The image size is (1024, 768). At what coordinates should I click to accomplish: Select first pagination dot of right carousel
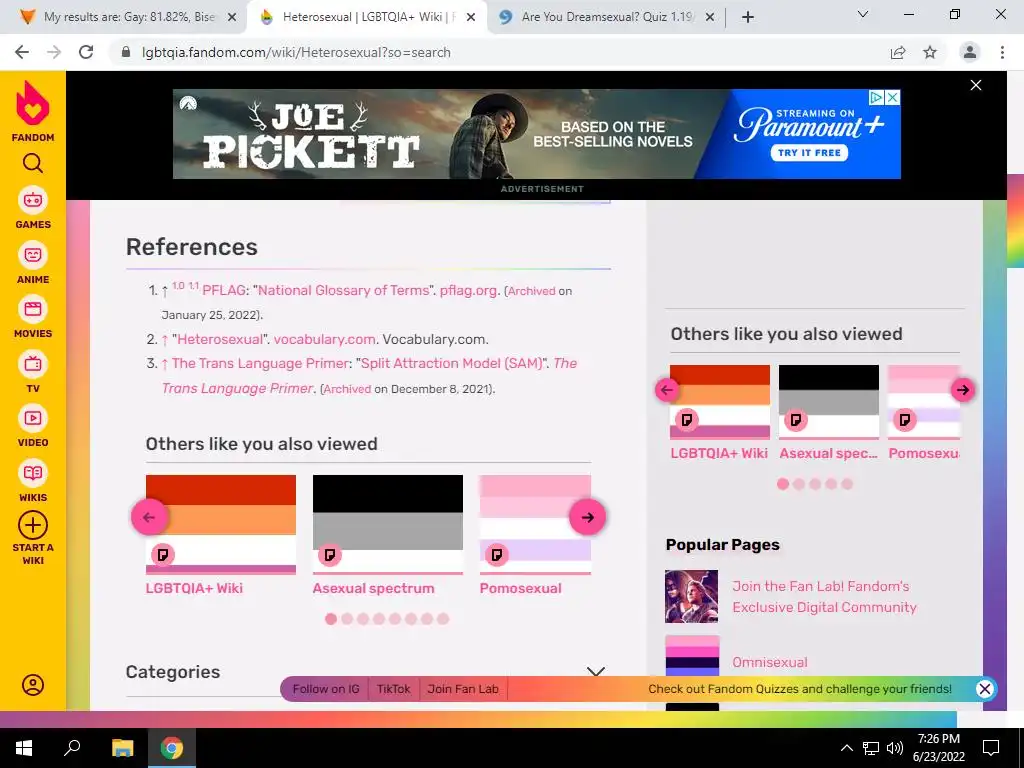(782, 484)
